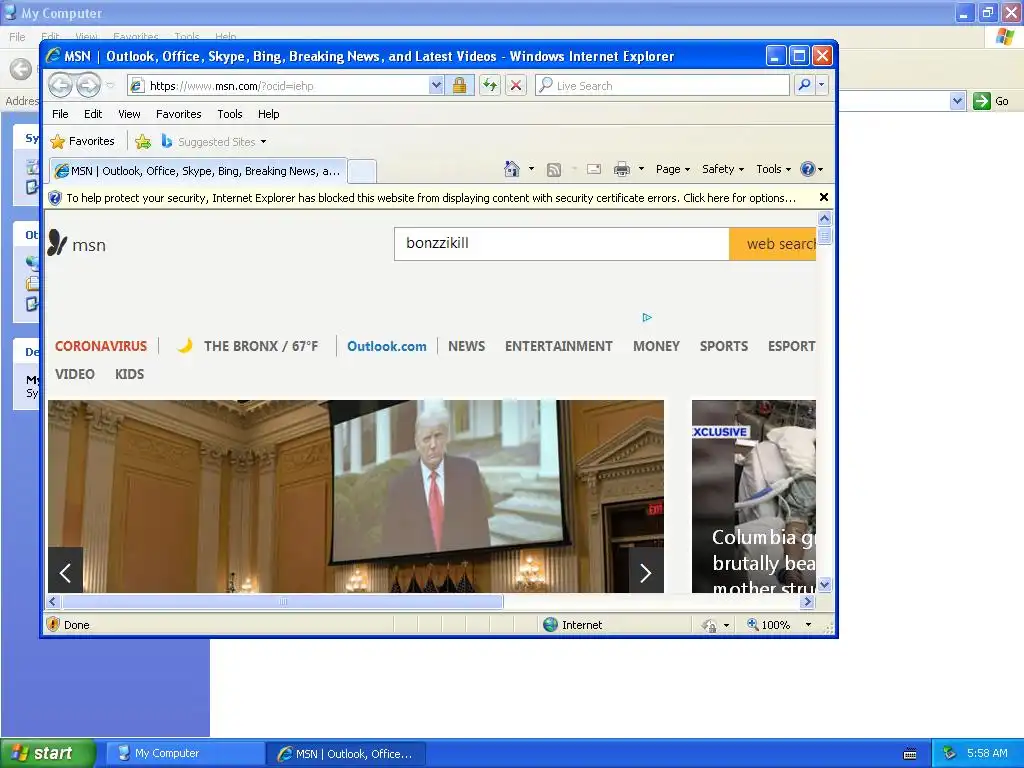Click the Home page icon

point(512,169)
